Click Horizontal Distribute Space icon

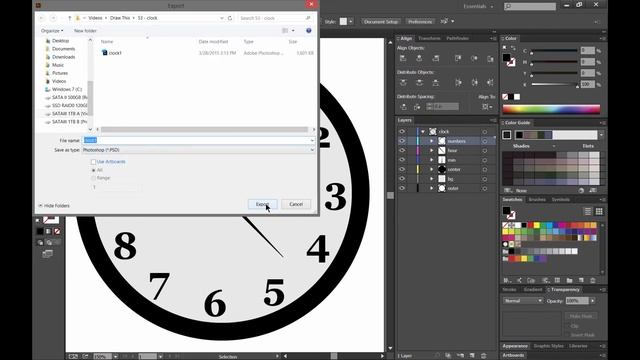pyautogui.click(x=417, y=107)
